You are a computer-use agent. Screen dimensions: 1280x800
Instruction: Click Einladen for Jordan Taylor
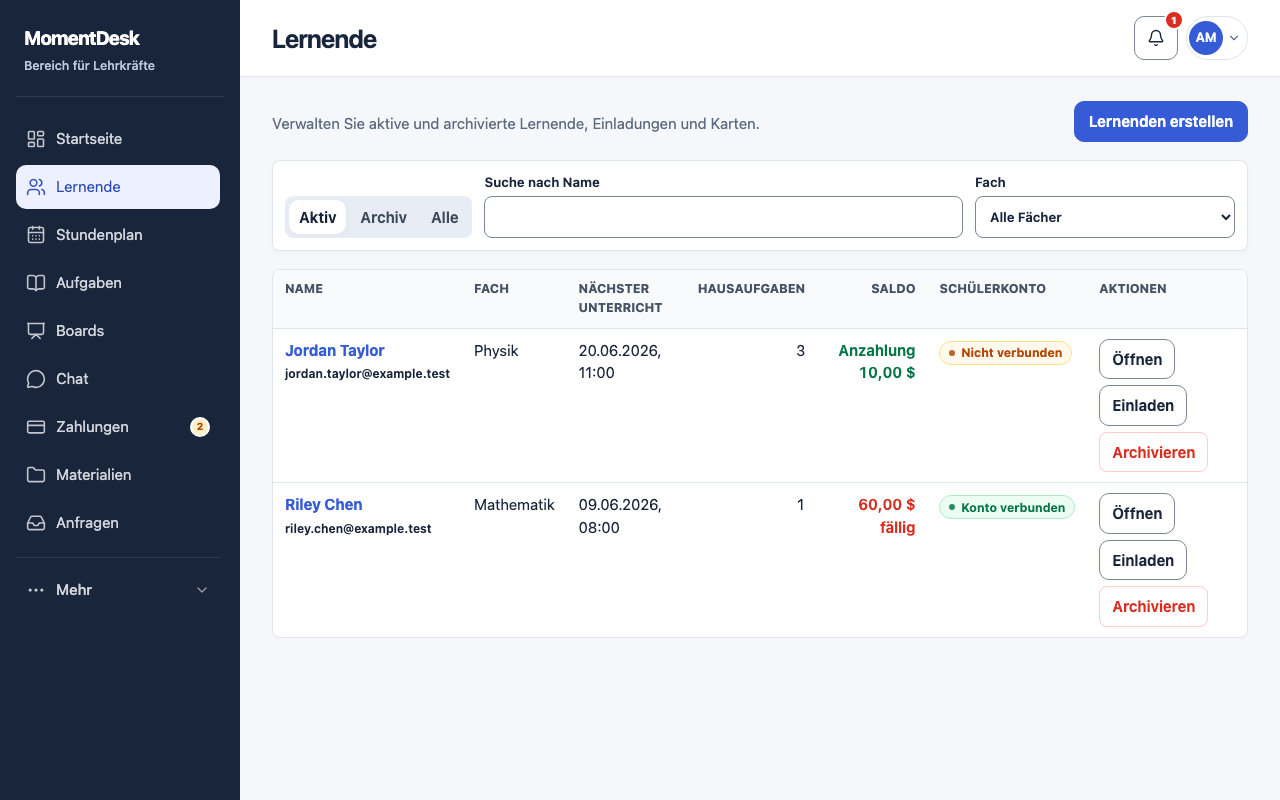(1143, 406)
